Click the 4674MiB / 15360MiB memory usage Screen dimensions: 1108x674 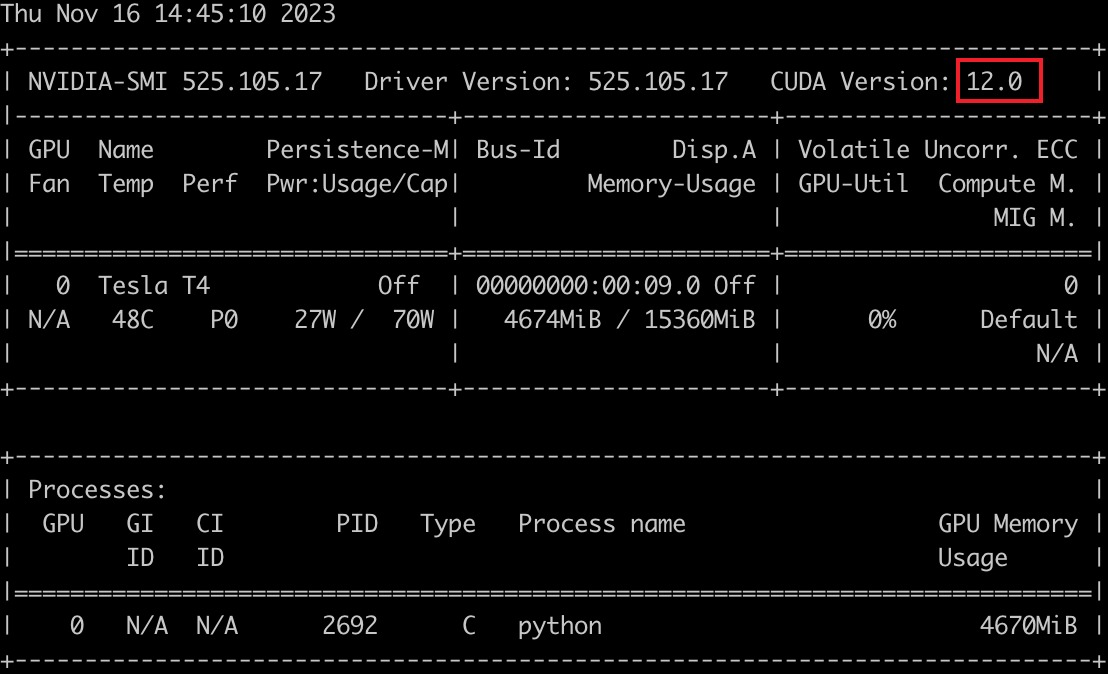click(x=615, y=320)
